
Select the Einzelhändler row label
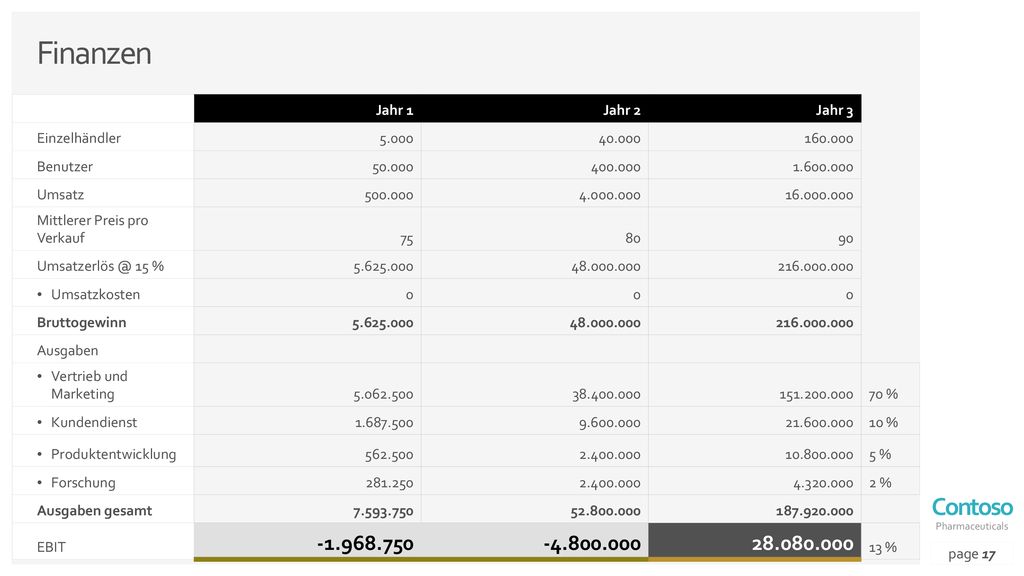point(78,138)
